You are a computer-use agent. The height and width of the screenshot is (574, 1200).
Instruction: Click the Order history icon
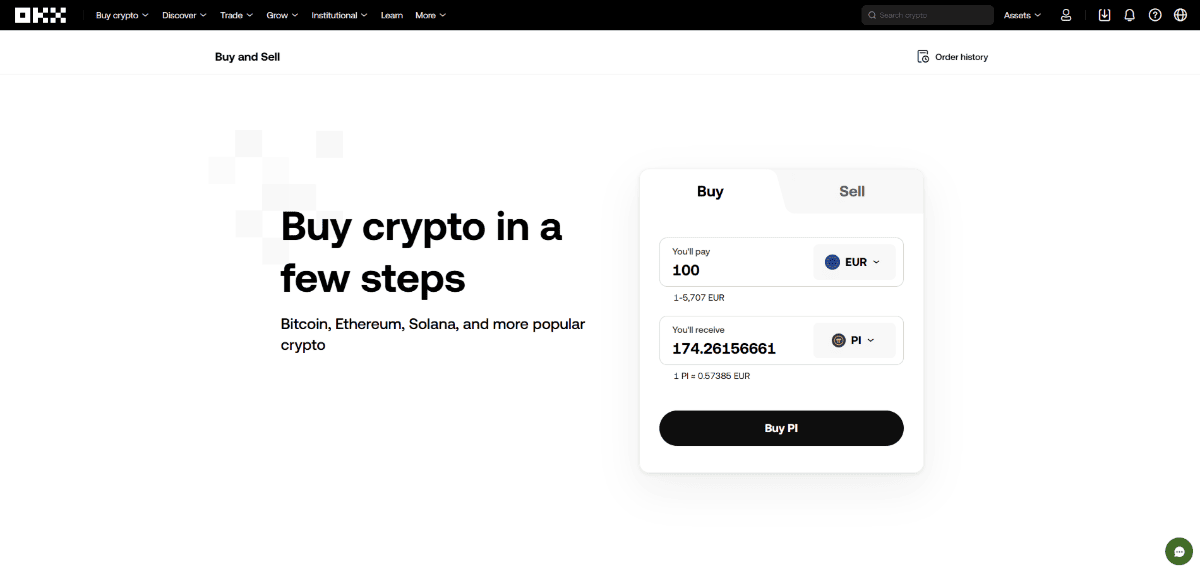(x=923, y=57)
